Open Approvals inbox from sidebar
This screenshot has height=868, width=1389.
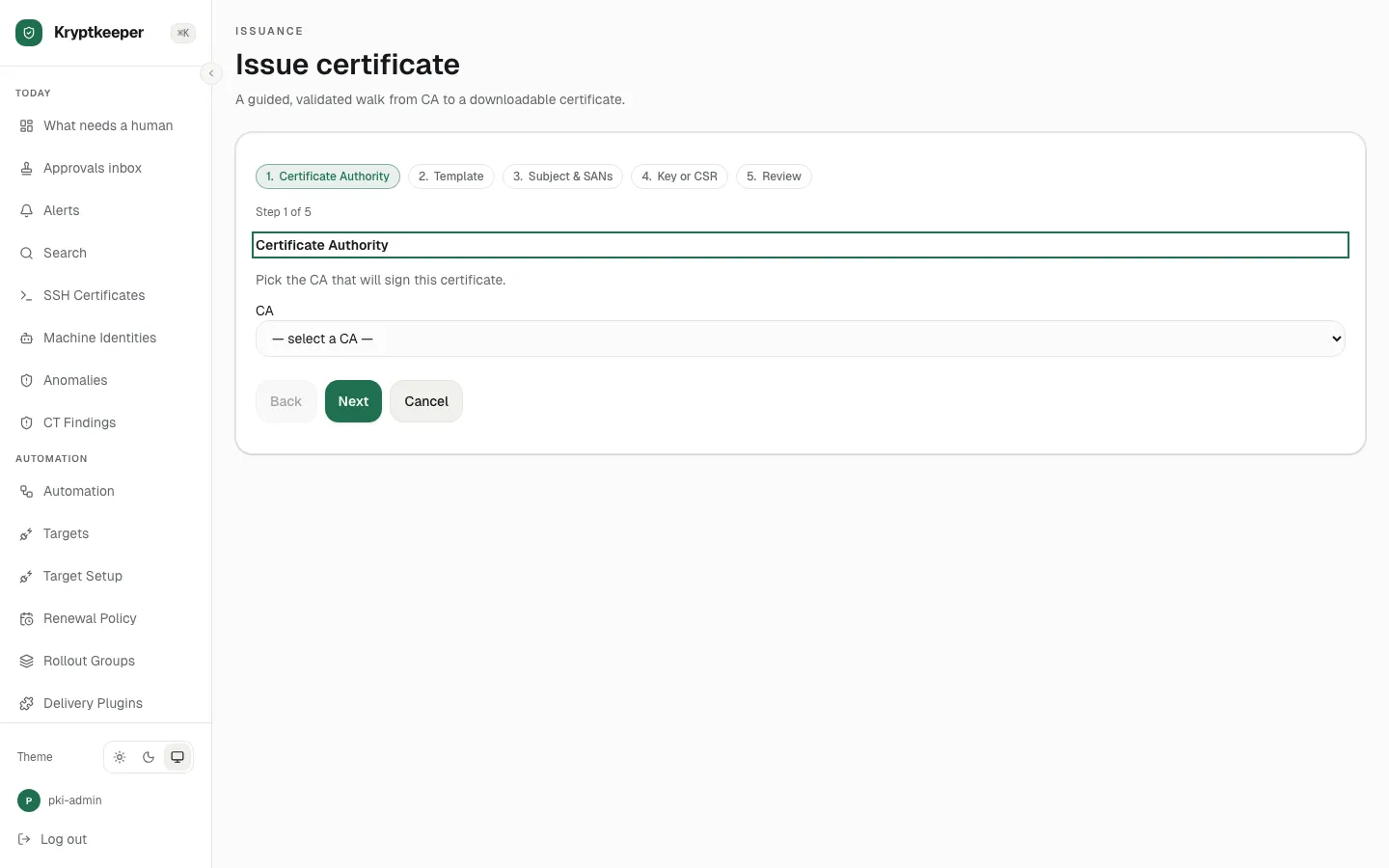click(x=106, y=169)
